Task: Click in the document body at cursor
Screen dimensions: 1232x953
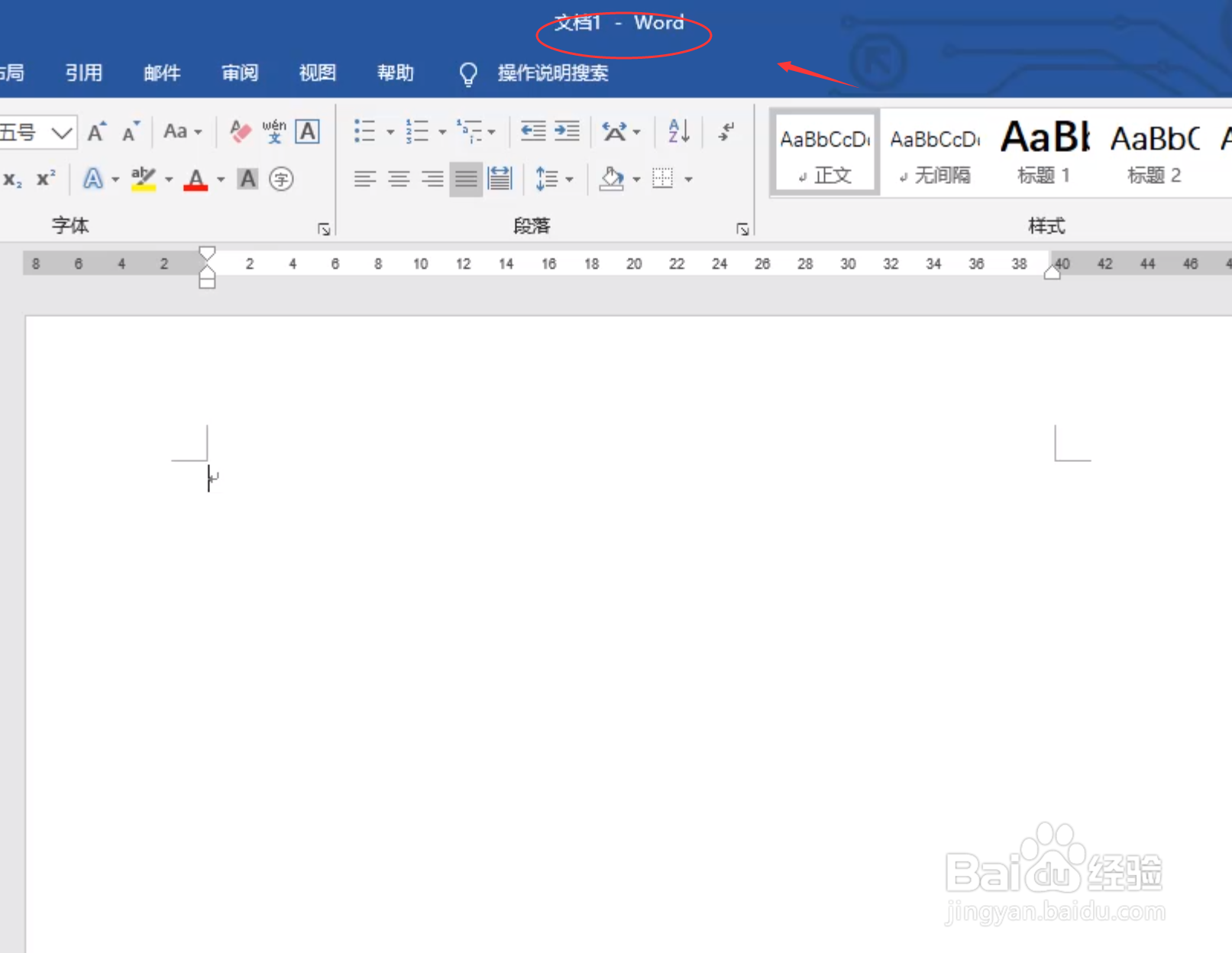Action: pos(209,479)
